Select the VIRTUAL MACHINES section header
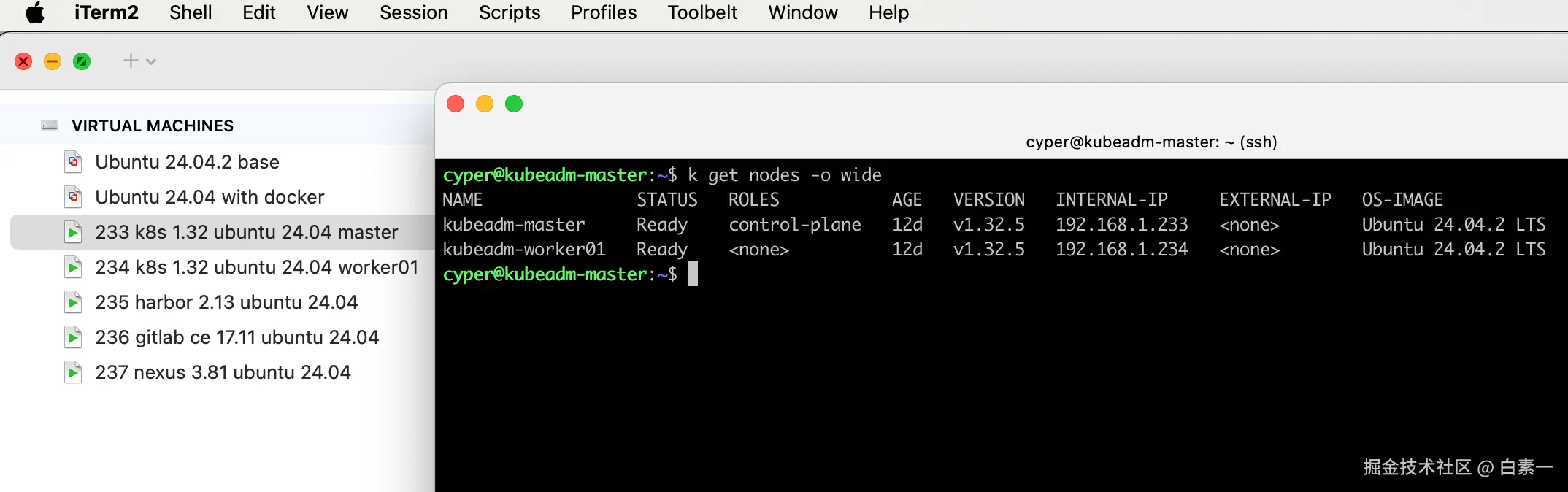 [153, 126]
